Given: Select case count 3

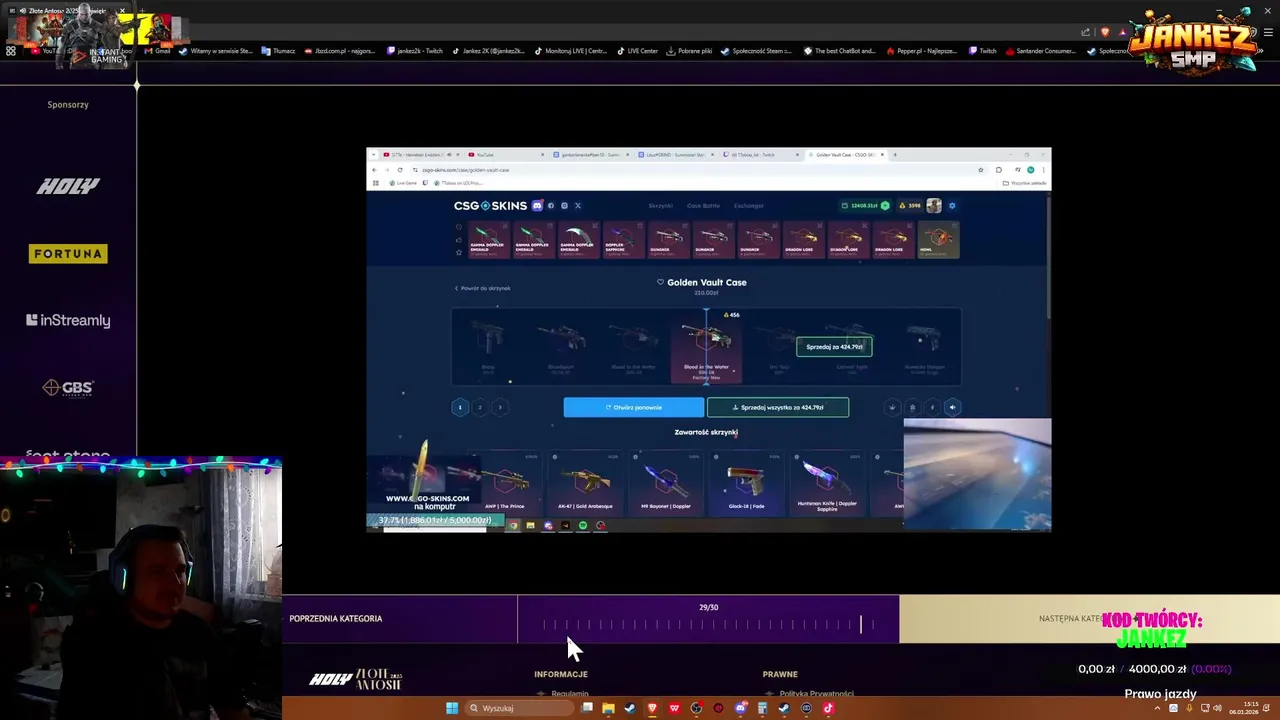Looking at the screenshot, I should pyautogui.click(x=500, y=407).
